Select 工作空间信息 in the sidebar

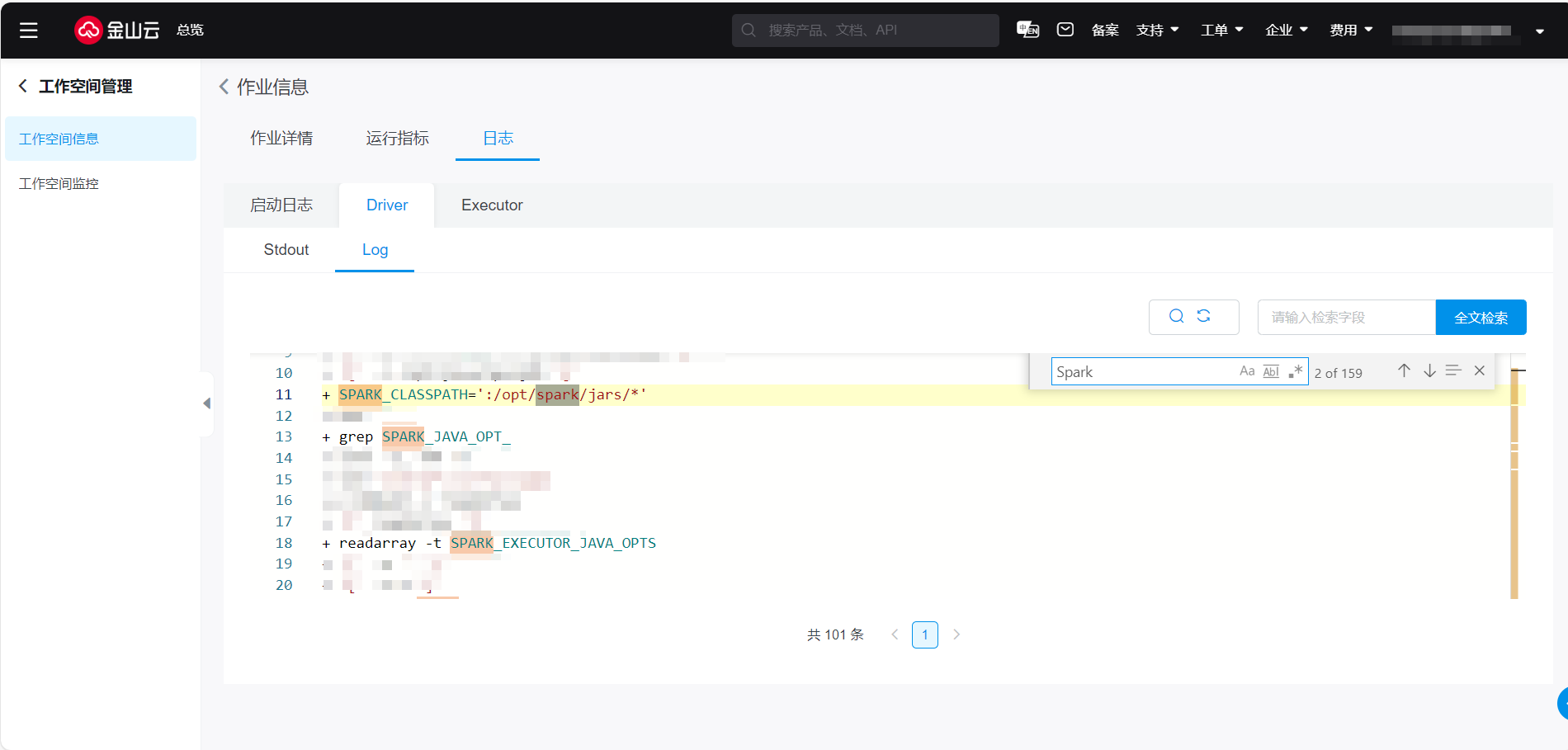101,139
